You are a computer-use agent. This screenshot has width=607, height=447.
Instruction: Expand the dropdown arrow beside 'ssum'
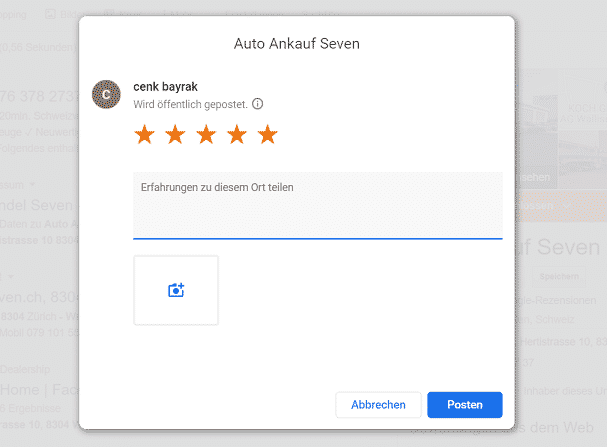pos(32,185)
